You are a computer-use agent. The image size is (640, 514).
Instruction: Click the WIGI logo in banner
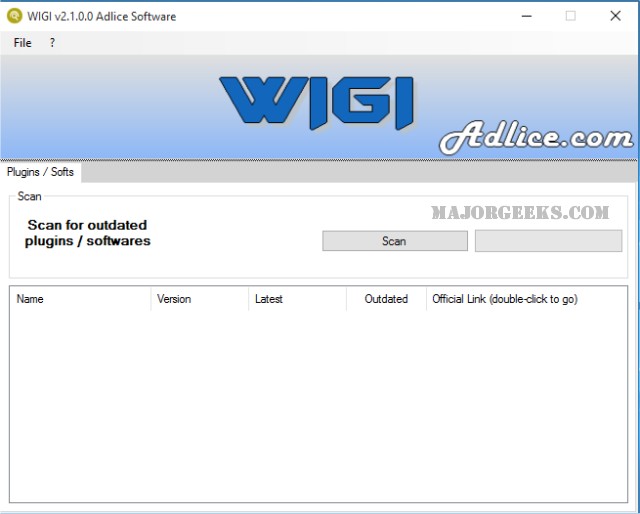(317, 102)
